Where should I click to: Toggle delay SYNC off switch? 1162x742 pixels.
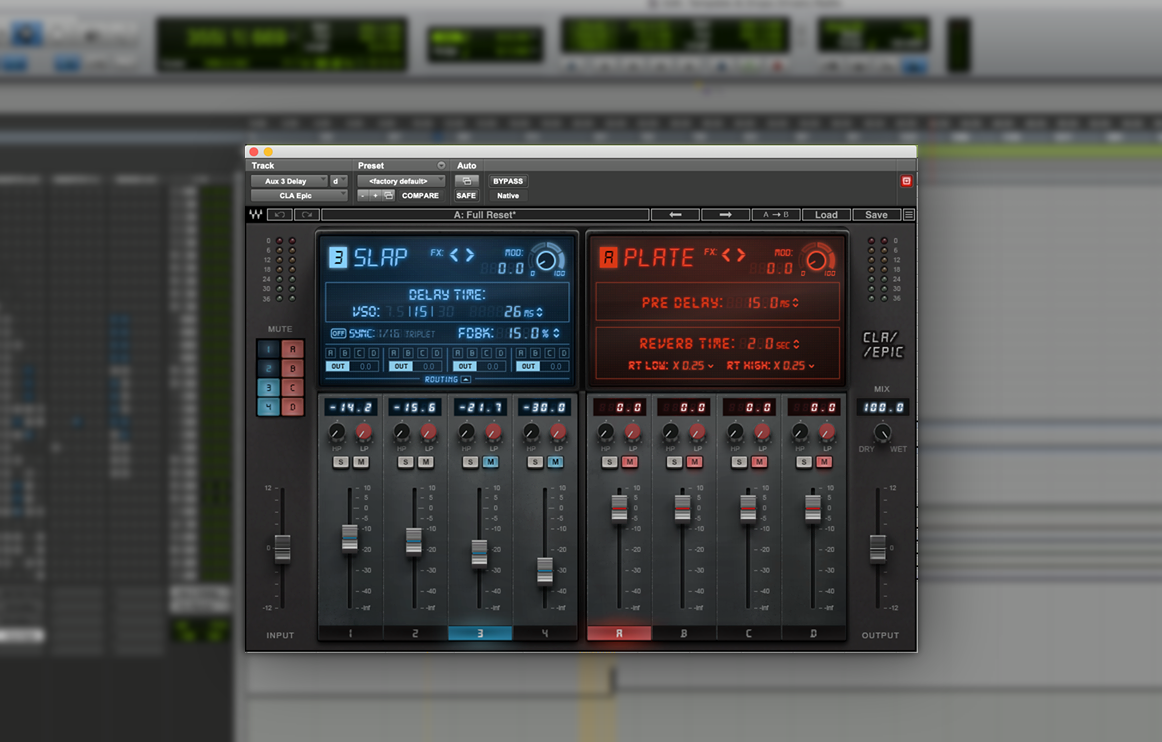click(x=338, y=334)
